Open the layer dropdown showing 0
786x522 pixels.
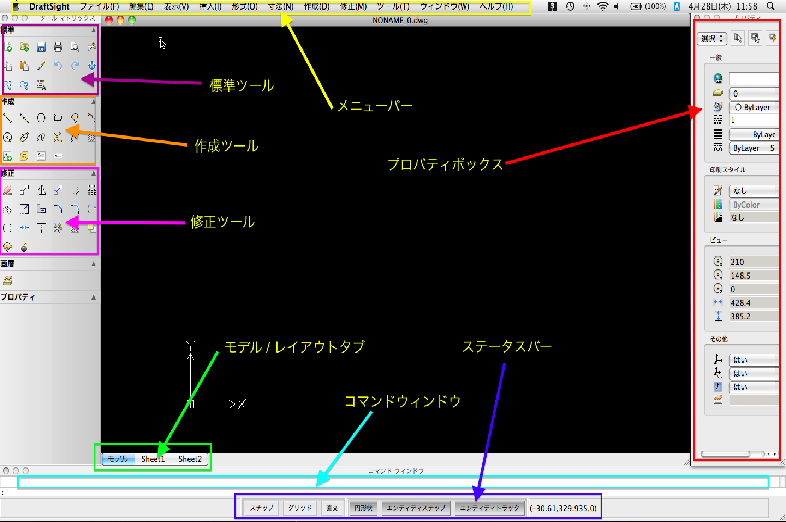tap(754, 93)
